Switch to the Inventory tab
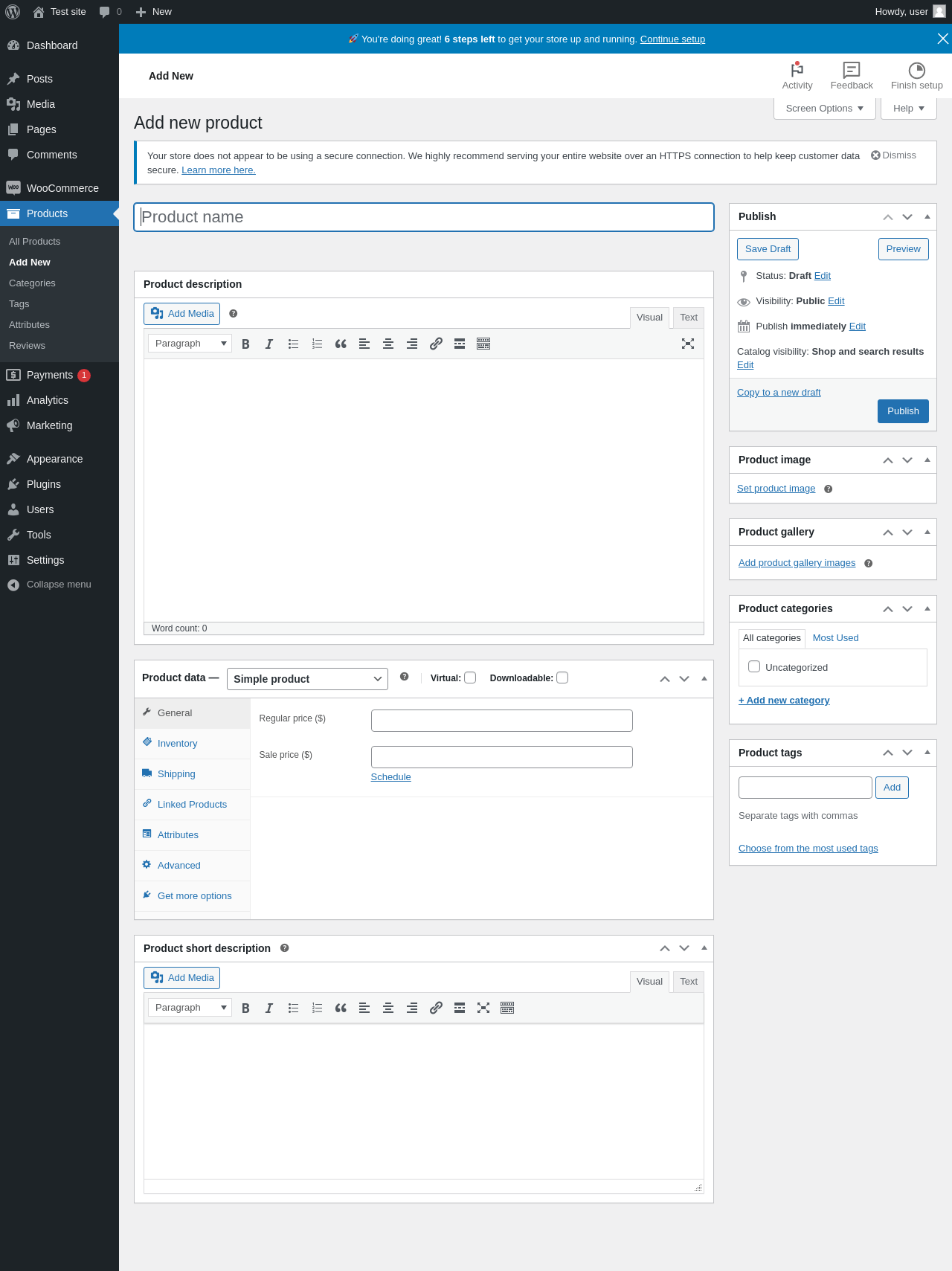The height and width of the screenshot is (1271, 952). coord(193,744)
